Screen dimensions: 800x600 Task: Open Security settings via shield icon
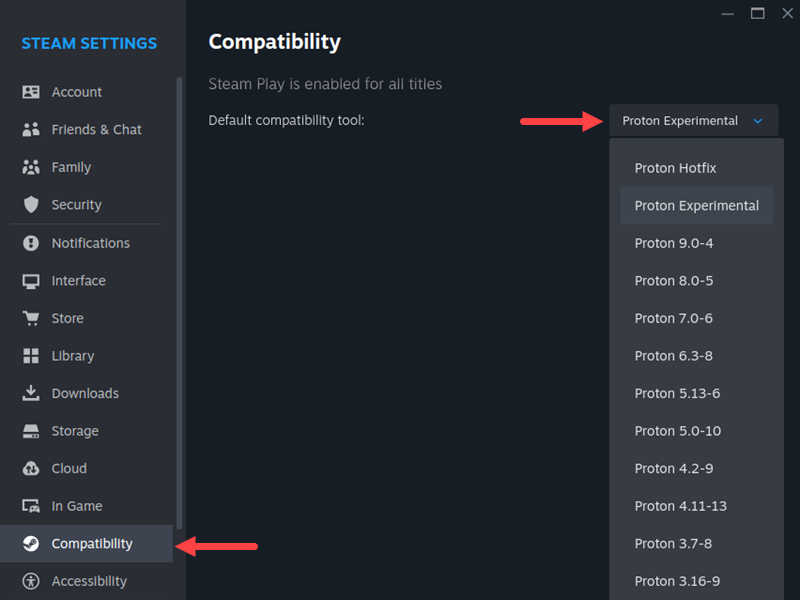[x=31, y=204]
